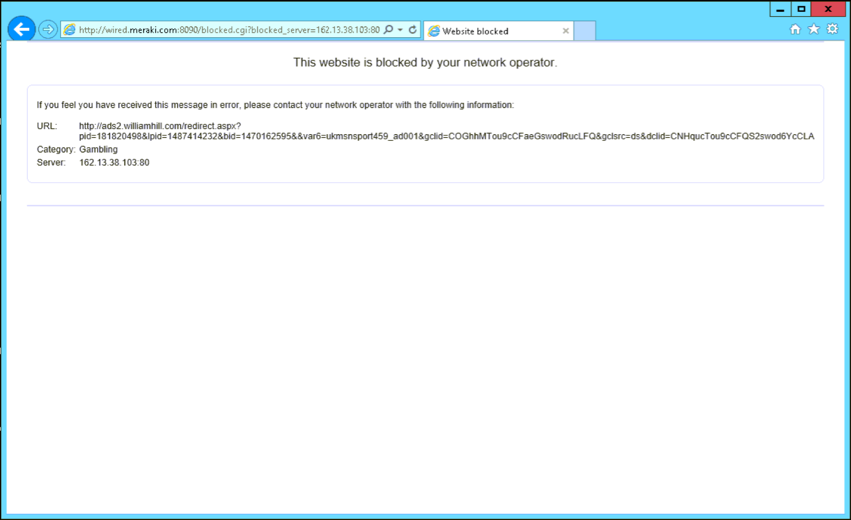Click the 'URL:' label
The image size is (851, 520).
pyautogui.click(x=47, y=126)
